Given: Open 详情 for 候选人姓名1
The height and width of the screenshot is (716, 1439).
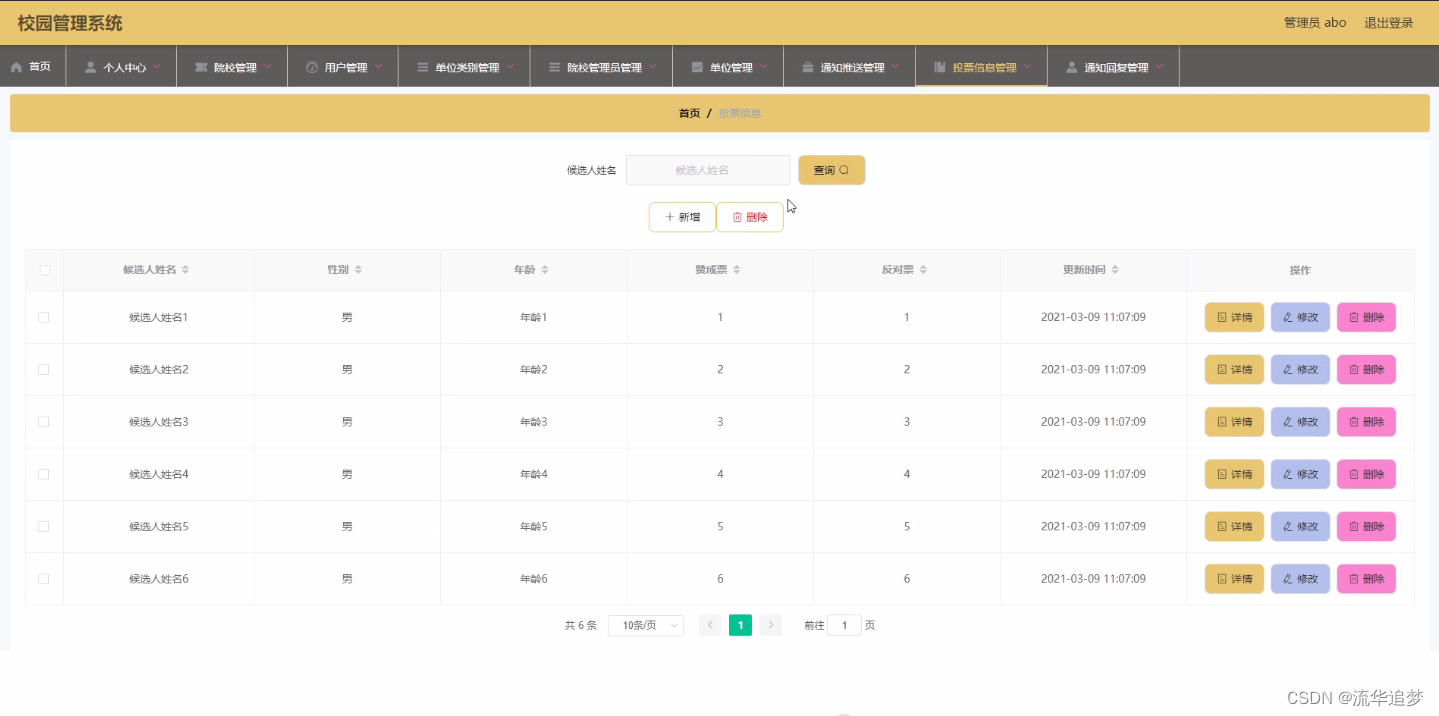Looking at the screenshot, I should pos(1234,317).
